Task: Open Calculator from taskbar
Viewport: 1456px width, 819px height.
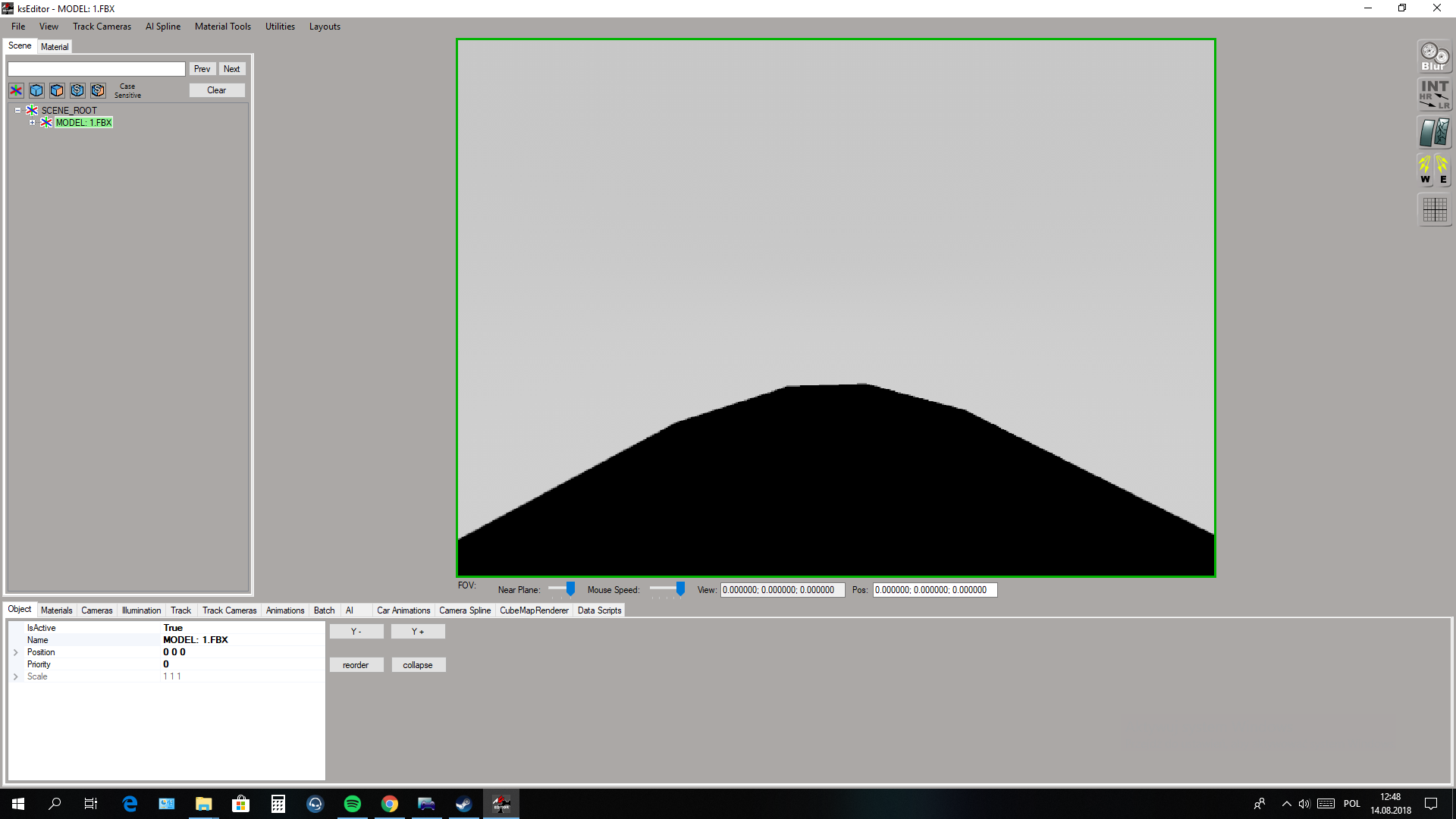Action: pyautogui.click(x=278, y=804)
